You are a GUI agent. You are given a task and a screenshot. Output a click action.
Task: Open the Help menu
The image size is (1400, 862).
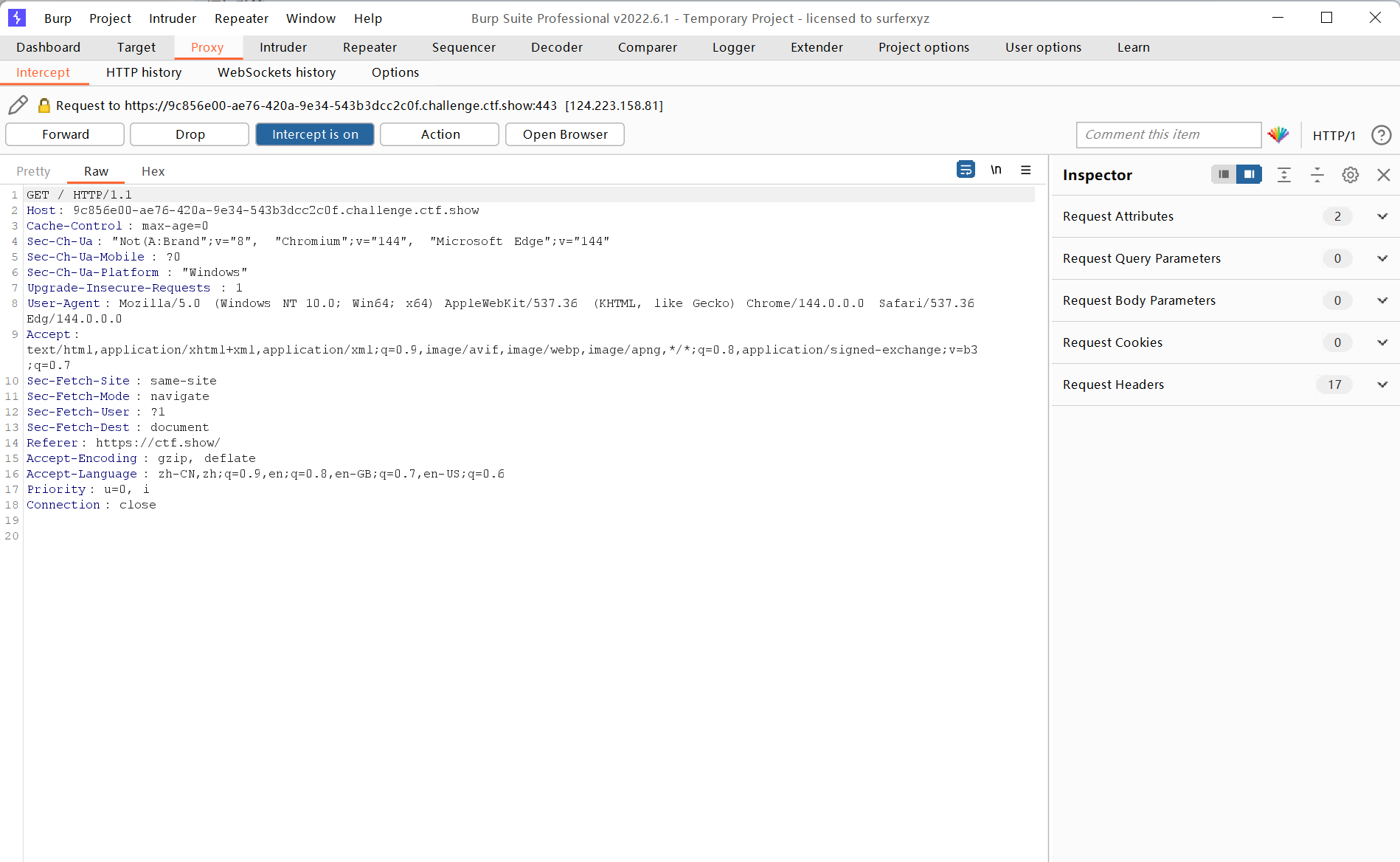coord(367,18)
